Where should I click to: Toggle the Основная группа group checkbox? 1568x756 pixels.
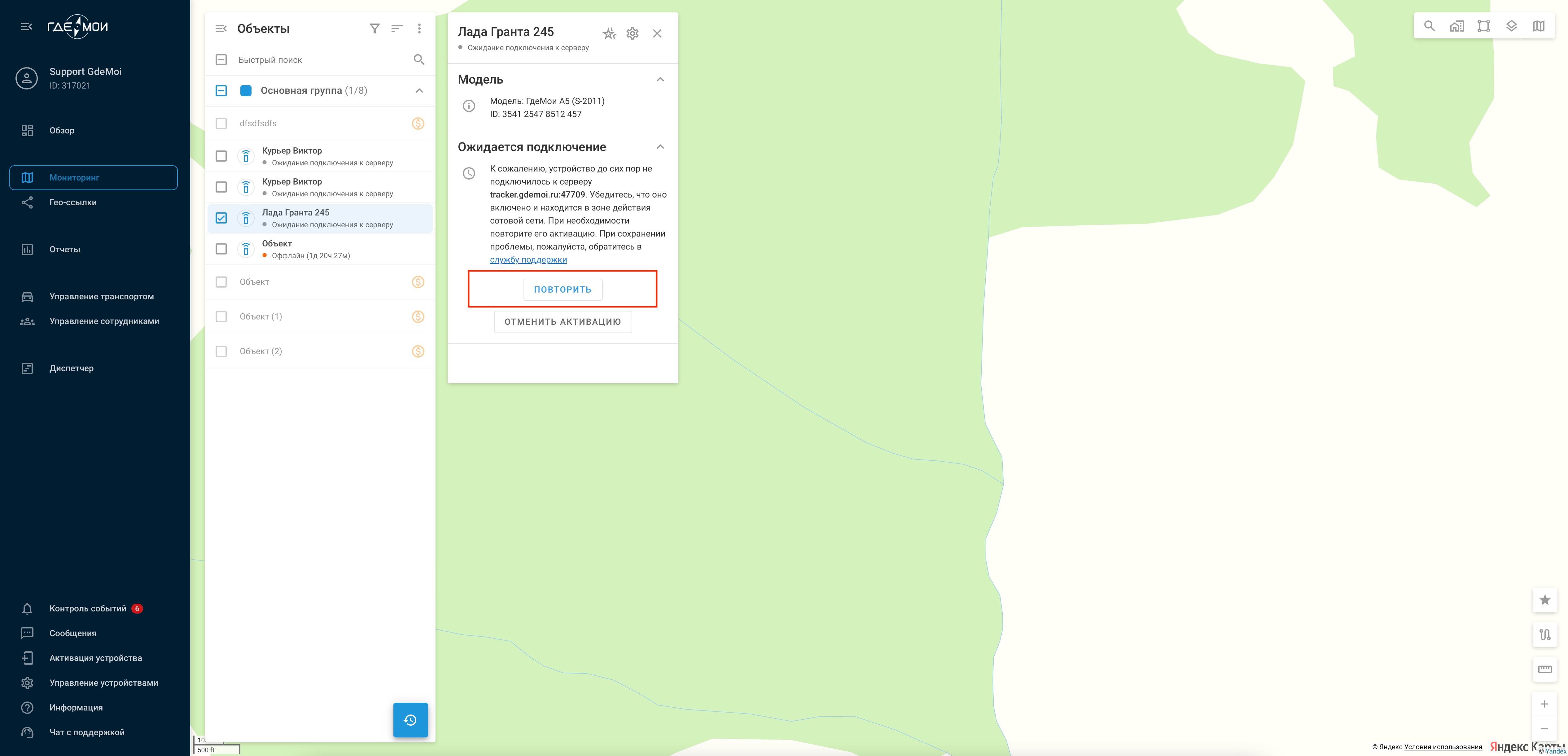[221, 91]
